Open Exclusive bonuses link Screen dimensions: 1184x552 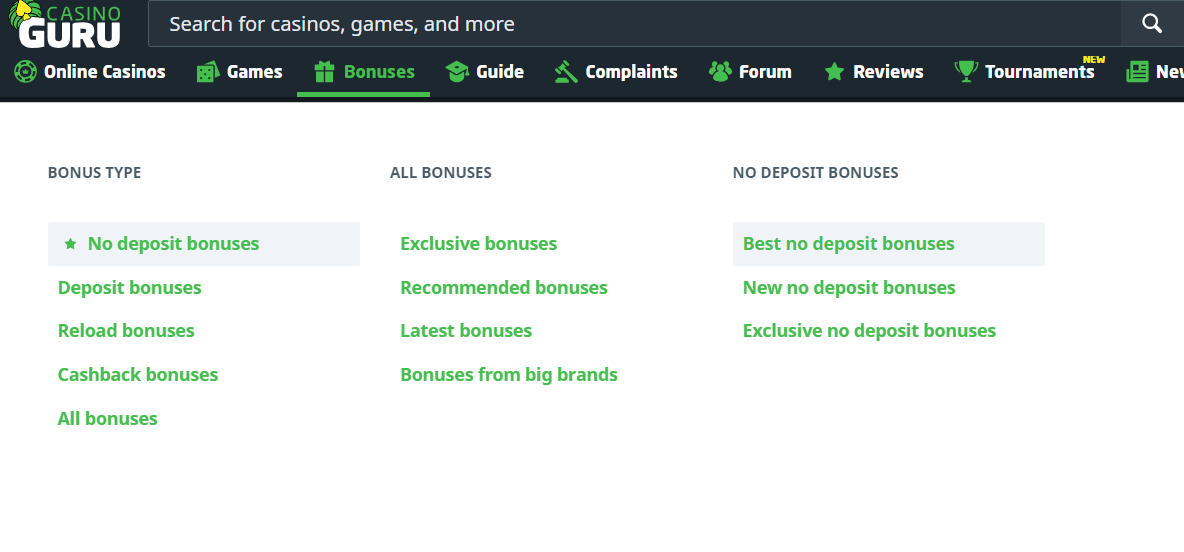tap(478, 244)
